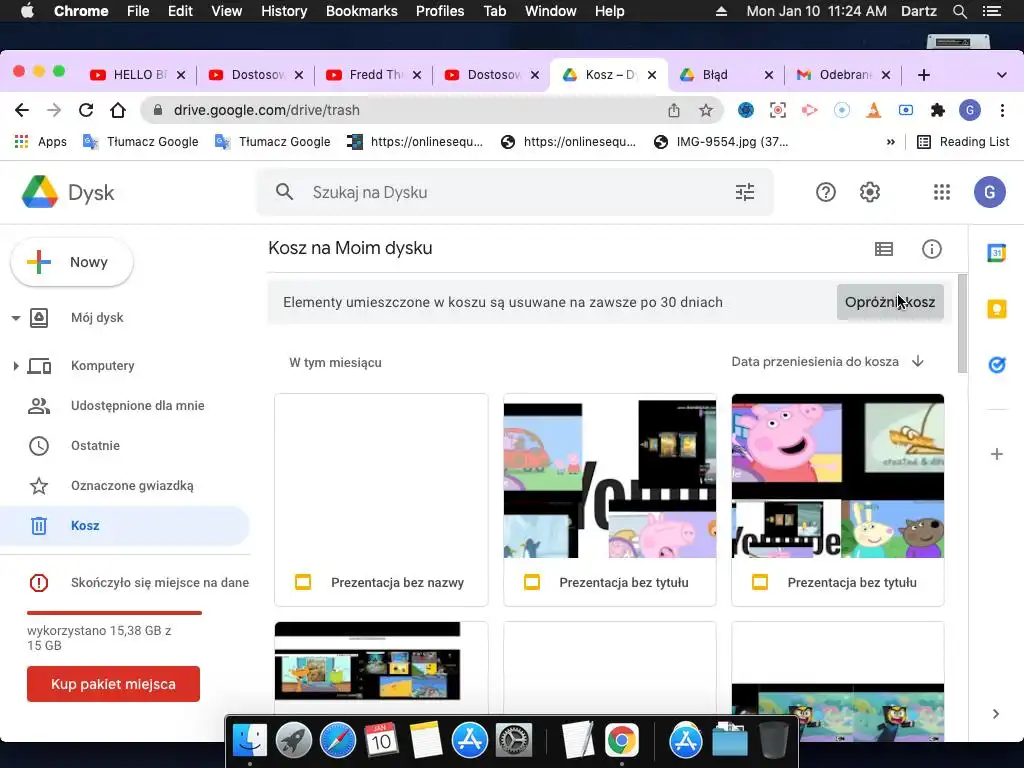Screen dimensions: 1024x768
Task: Expand the side panel chevron at bottom right
Action: (x=995, y=714)
